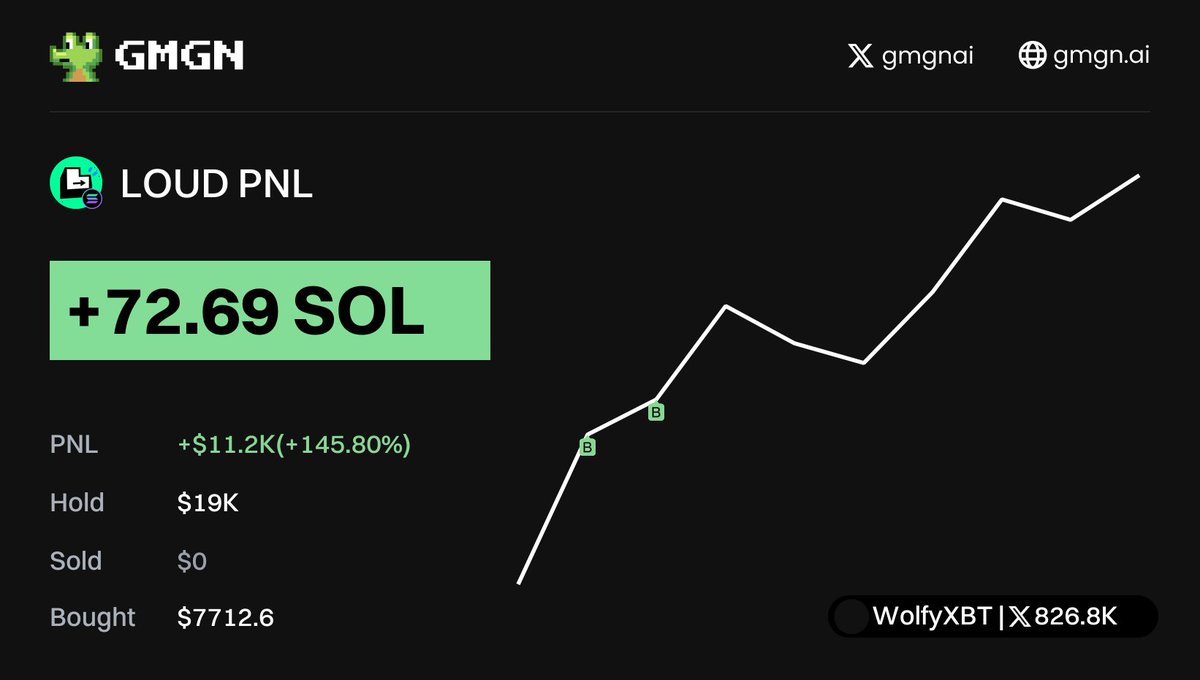Viewport: 1200px width, 680px height.
Task: Open the gmgnai handle link
Action: pyautogui.click(x=928, y=56)
